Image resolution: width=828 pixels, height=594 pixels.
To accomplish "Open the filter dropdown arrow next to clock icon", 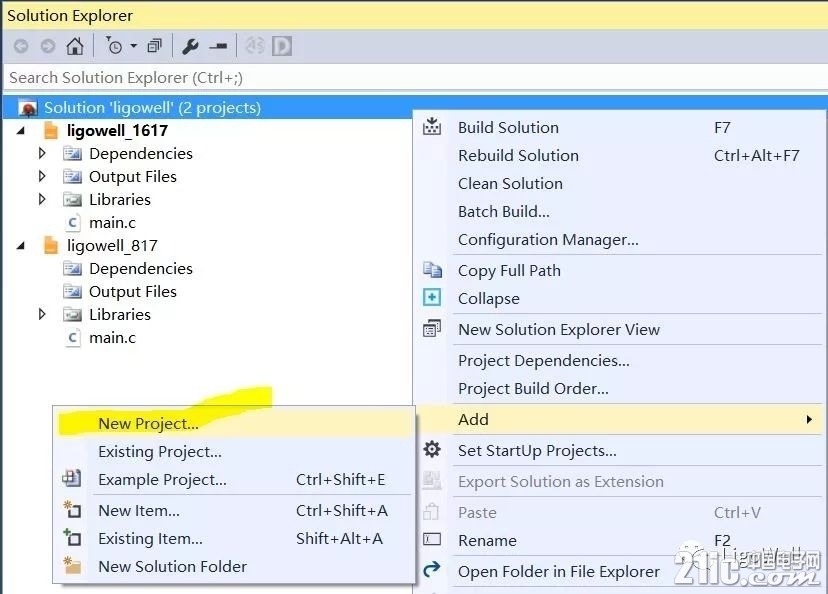I will click(x=133, y=45).
